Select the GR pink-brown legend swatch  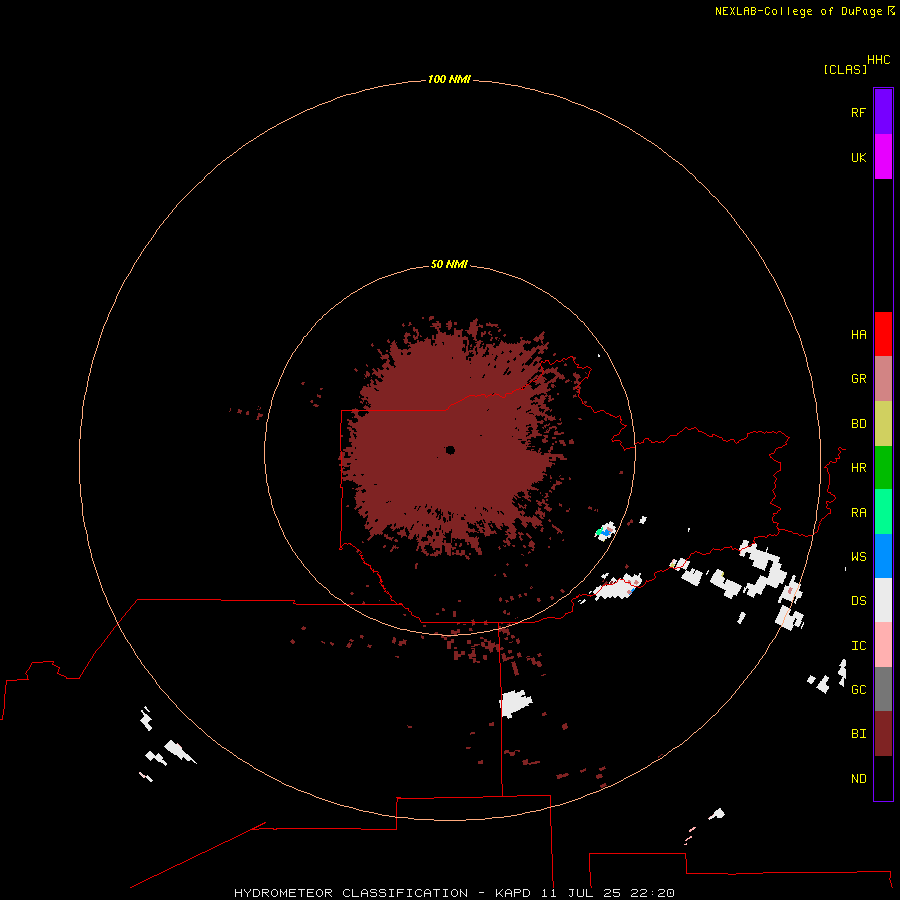(883, 378)
